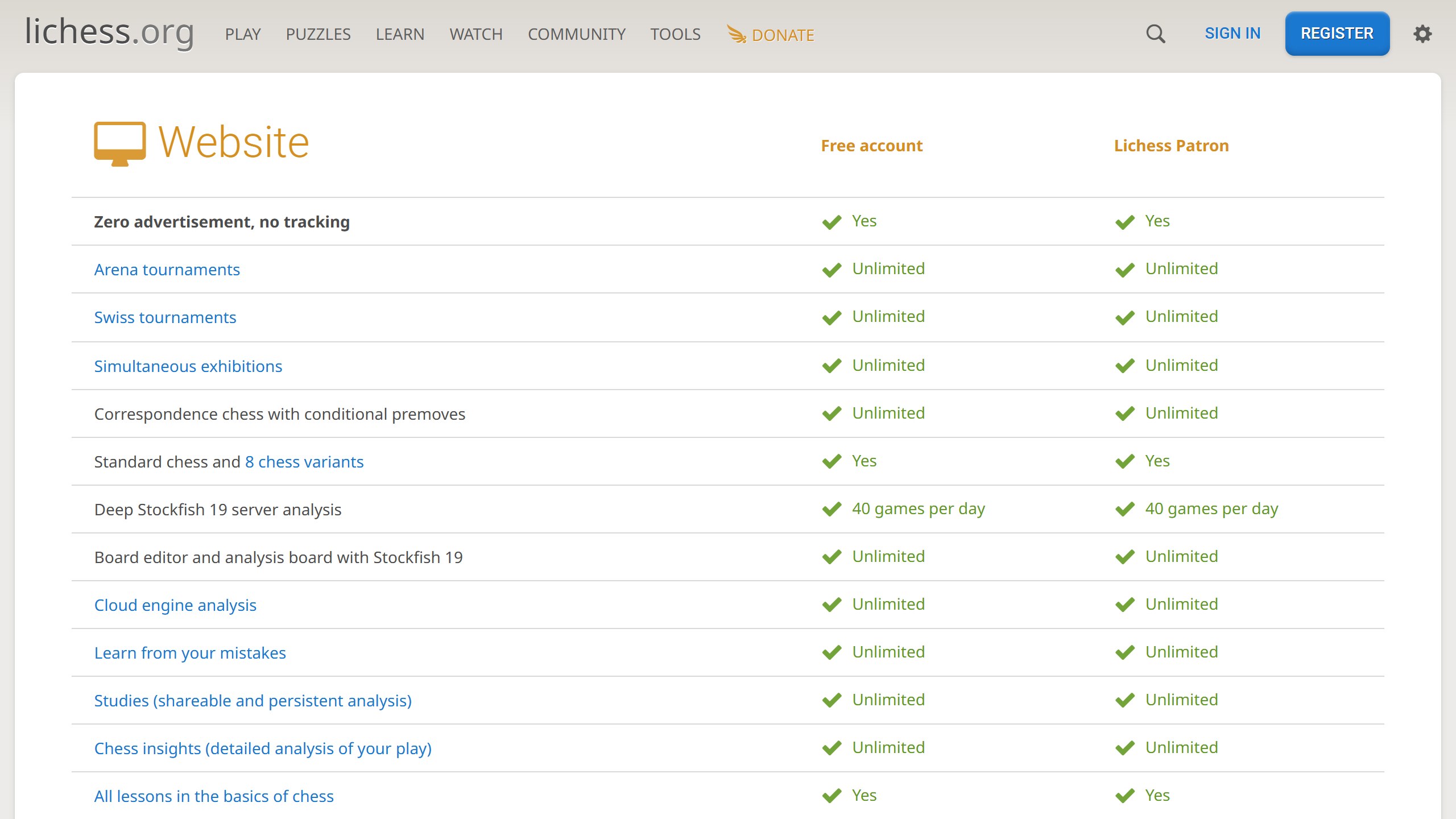Open the TOOLS menu
The image size is (1456, 819).
(675, 34)
